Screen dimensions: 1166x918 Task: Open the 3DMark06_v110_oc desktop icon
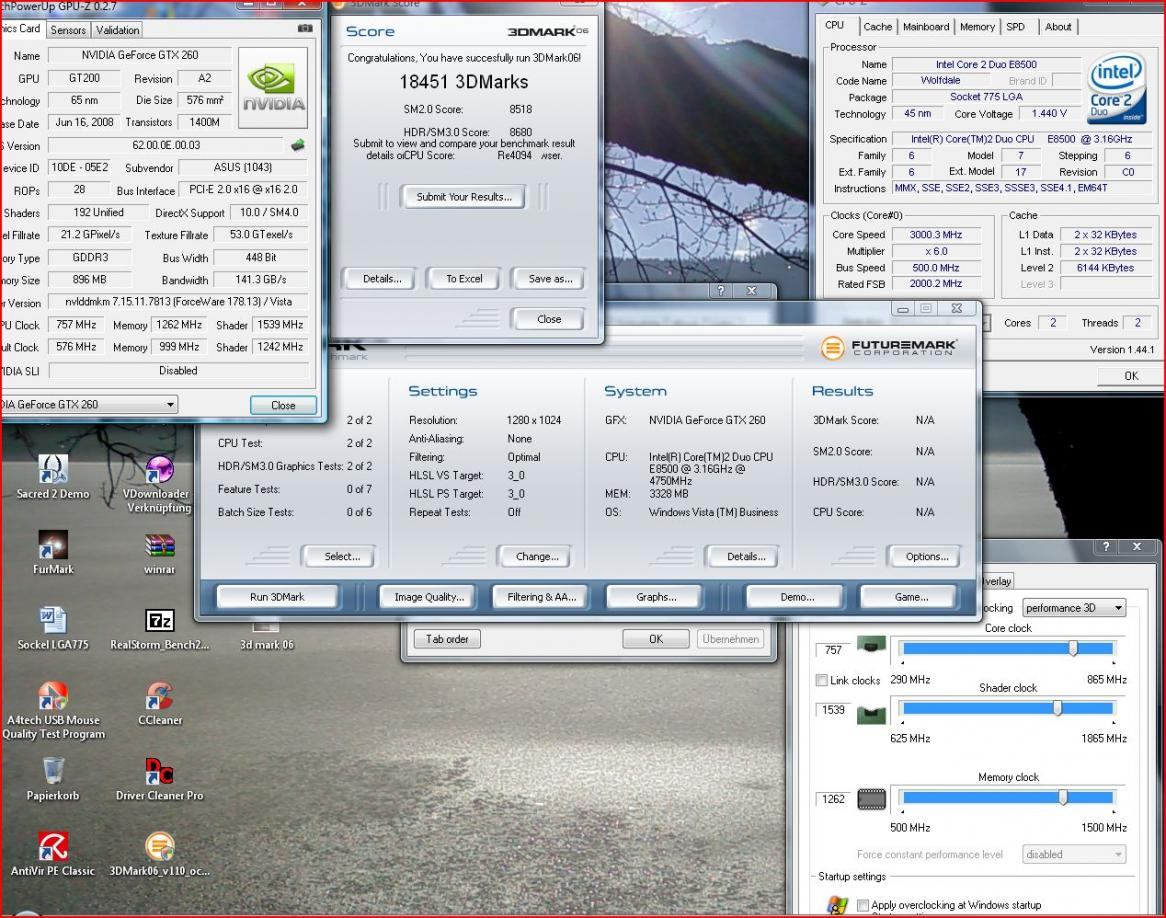click(x=160, y=854)
